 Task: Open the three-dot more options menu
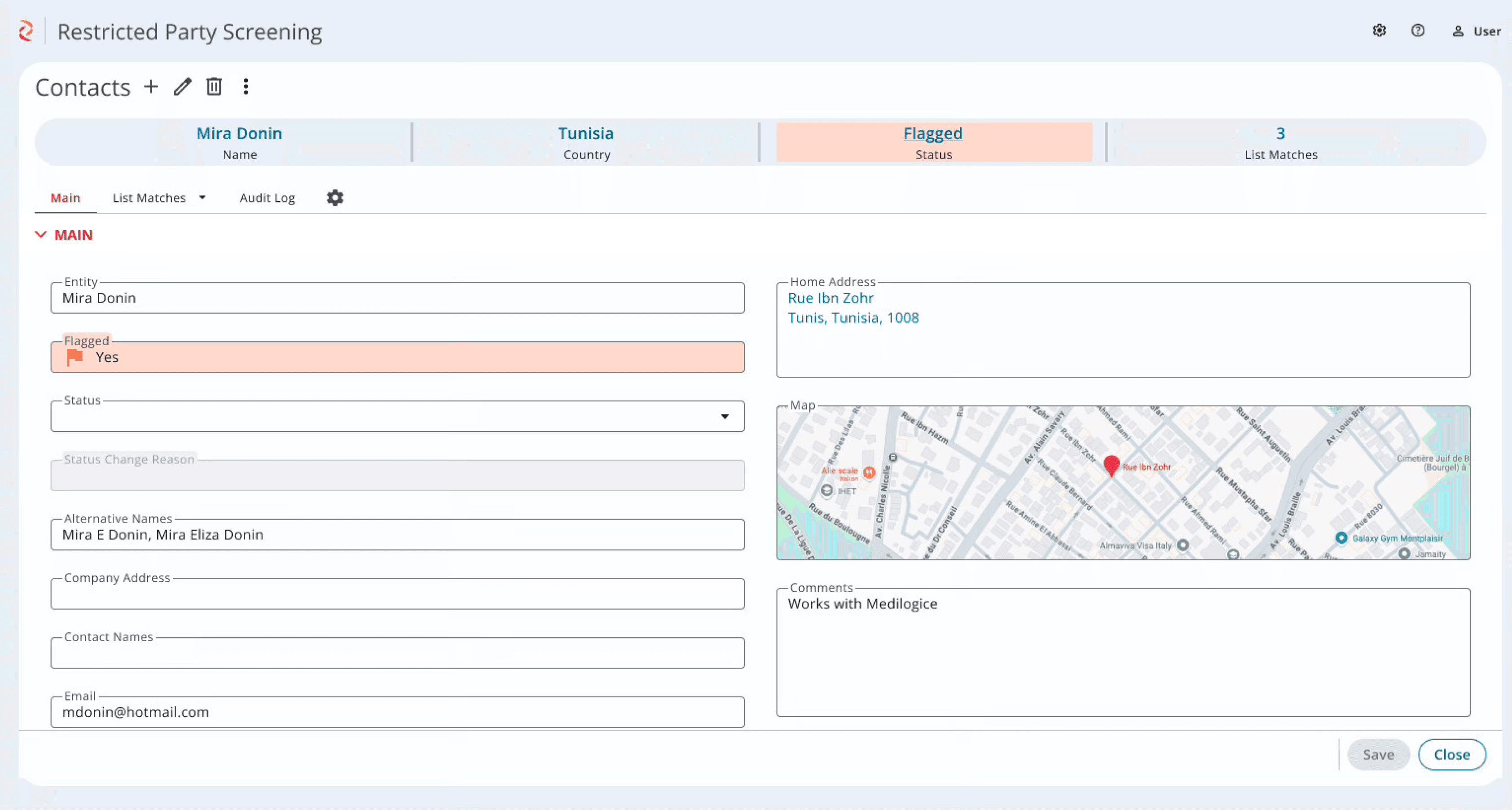[x=246, y=87]
